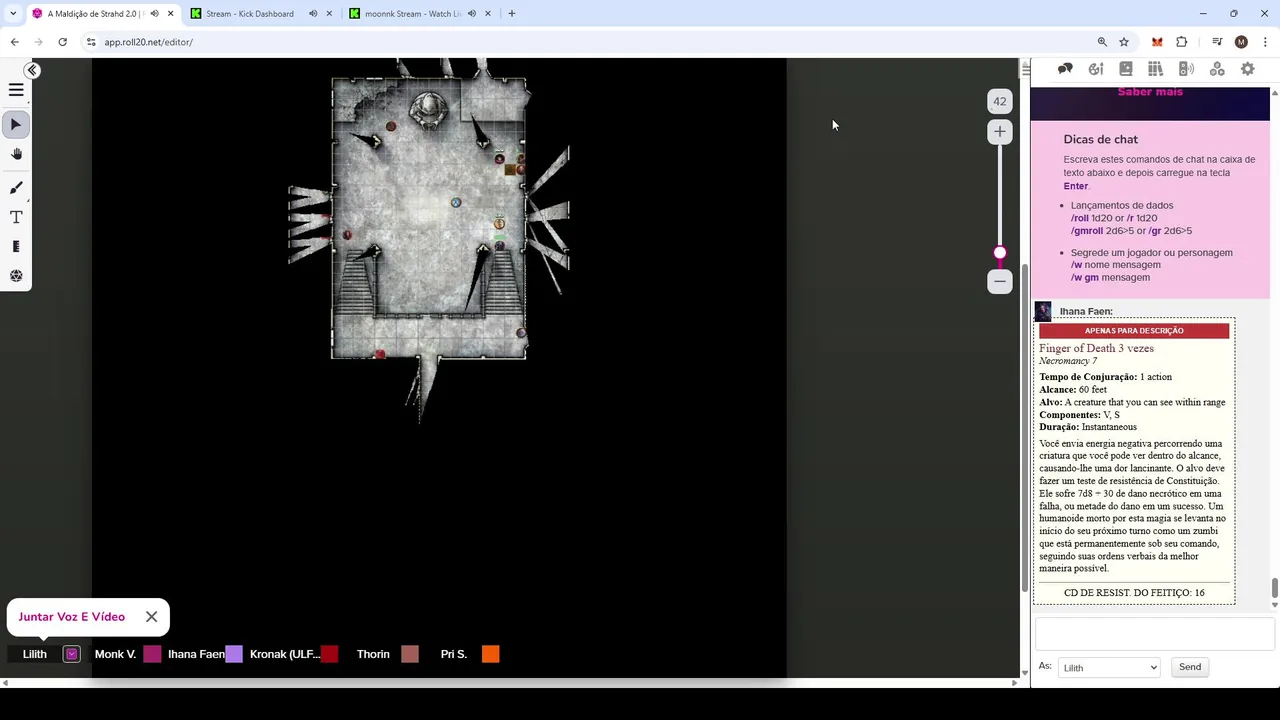
Task: Click the chat message input box
Action: 1155,634
